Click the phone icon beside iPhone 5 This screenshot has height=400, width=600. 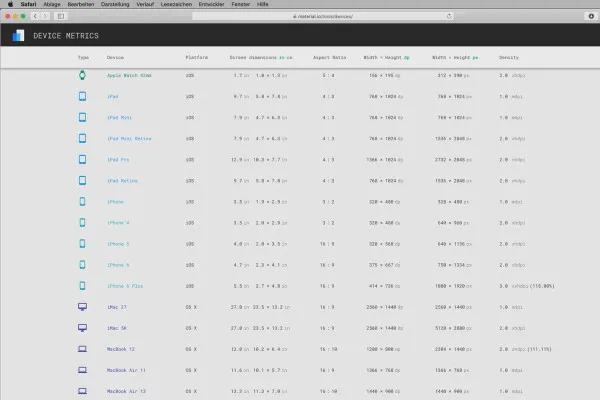pyautogui.click(x=82, y=243)
